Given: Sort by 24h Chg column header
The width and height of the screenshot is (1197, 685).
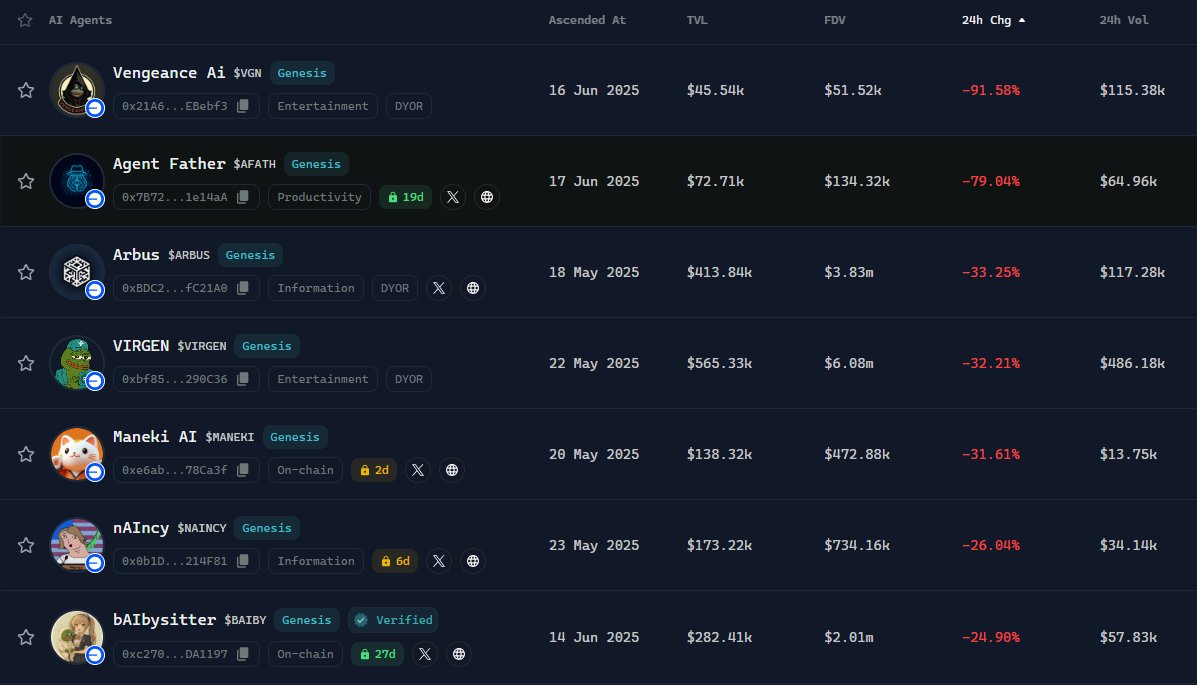Looking at the screenshot, I should [x=993, y=20].
